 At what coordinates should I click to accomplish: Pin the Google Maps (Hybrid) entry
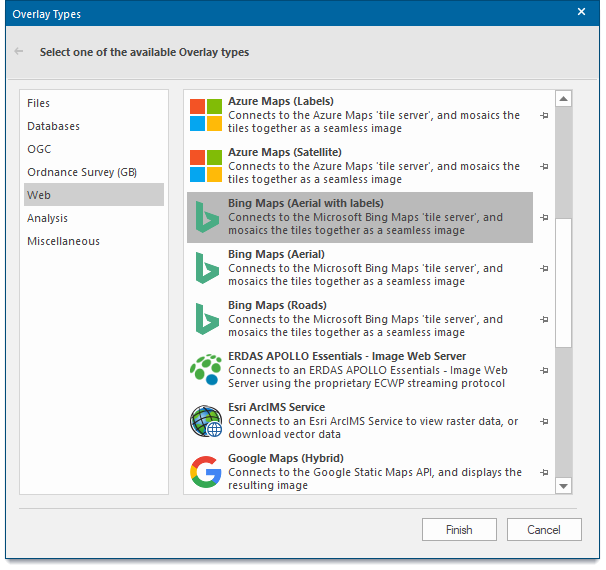click(544, 472)
